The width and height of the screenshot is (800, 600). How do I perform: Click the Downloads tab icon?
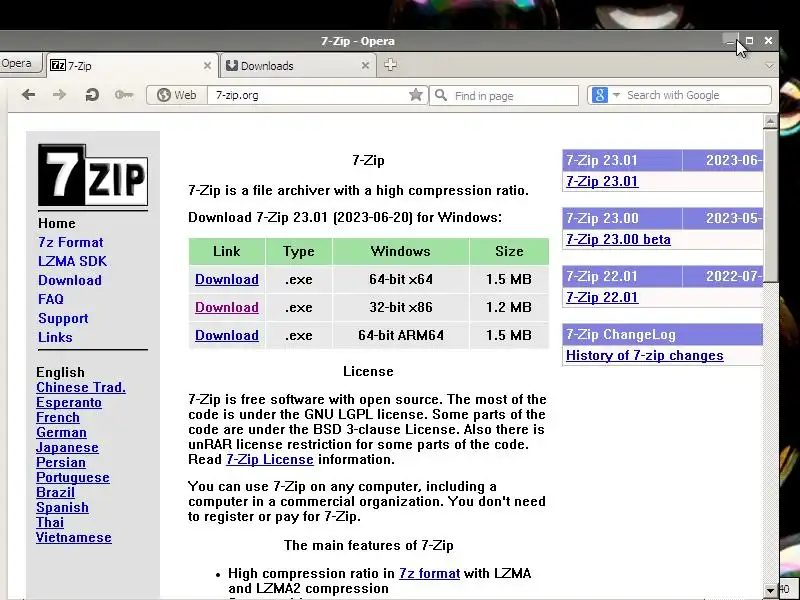point(232,65)
